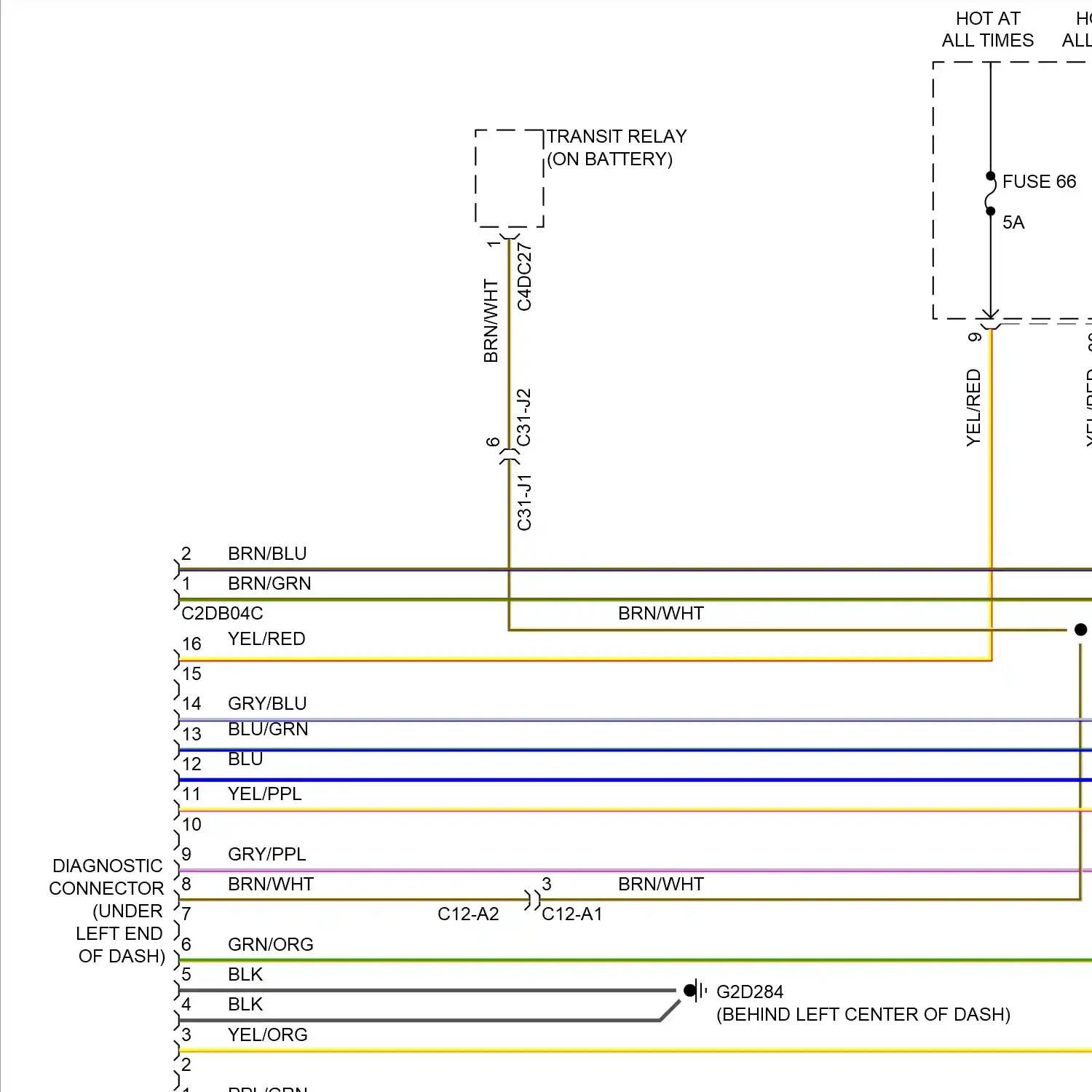This screenshot has height=1092, width=1092.
Task: Select ground label G2D284
Action: coord(750,992)
